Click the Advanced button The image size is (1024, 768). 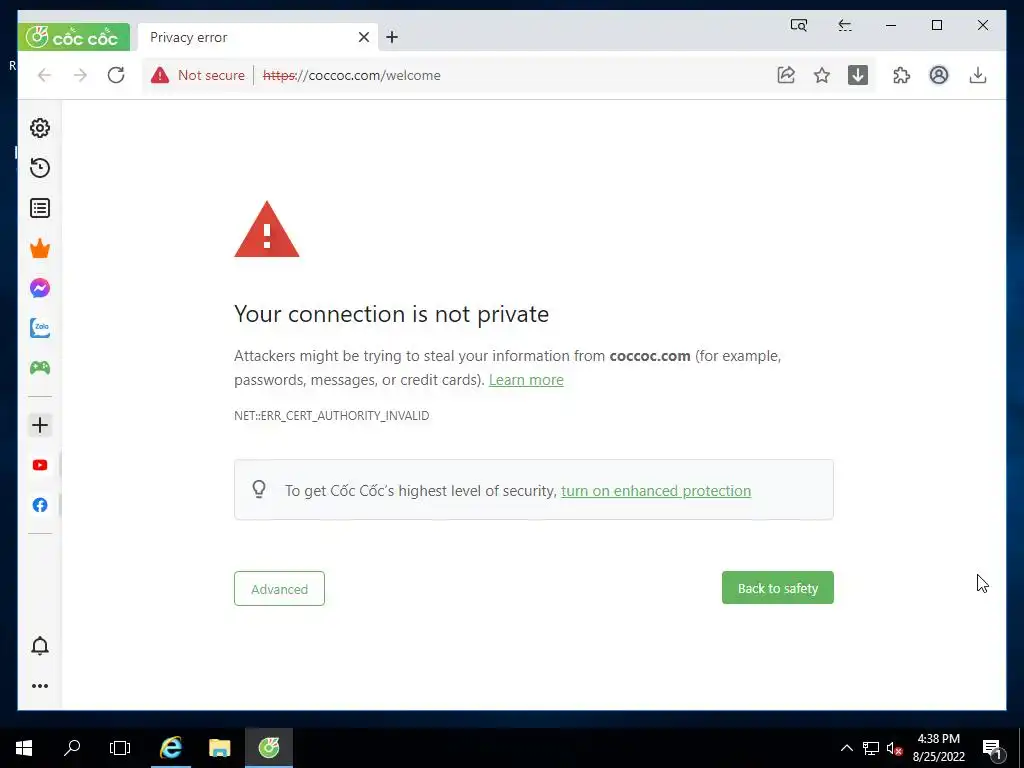coord(280,588)
